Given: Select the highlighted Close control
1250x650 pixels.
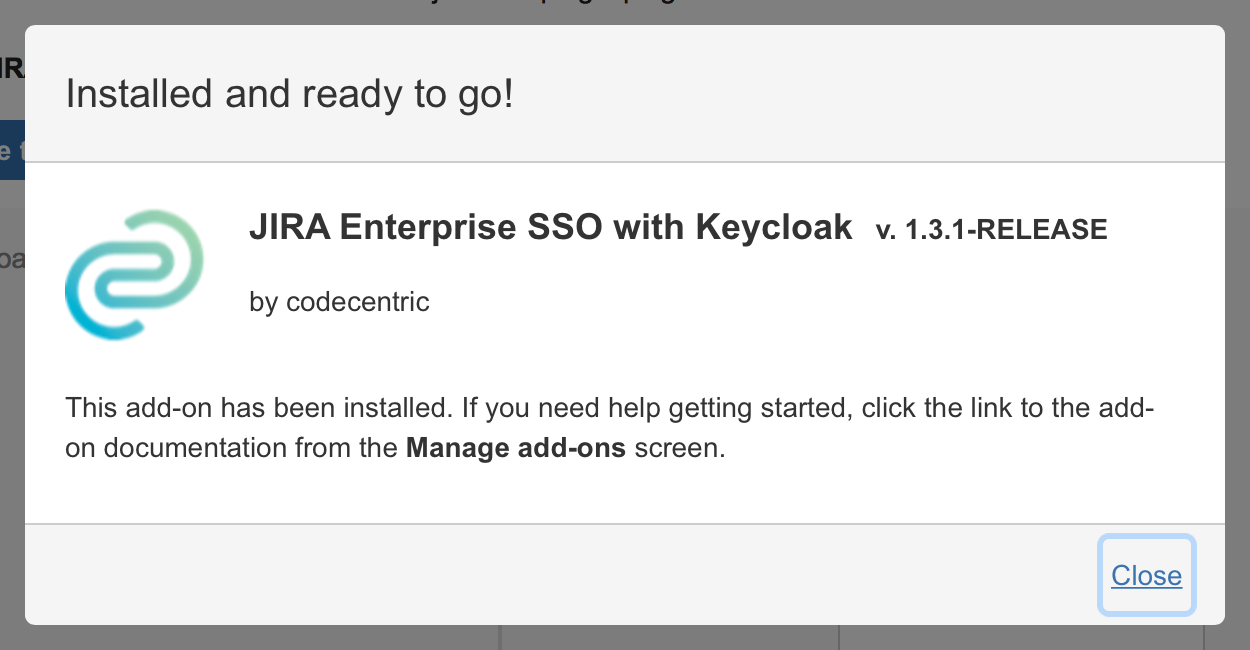Looking at the screenshot, I should pos(1146,576).
